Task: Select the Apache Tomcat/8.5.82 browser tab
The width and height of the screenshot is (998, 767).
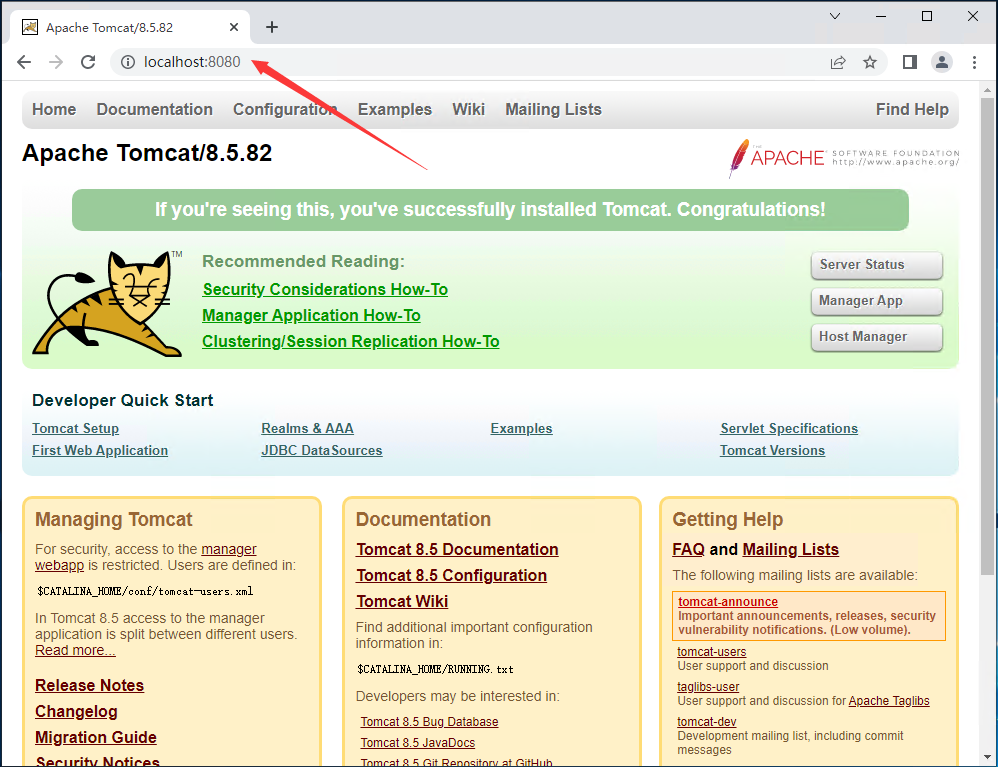Action: coord(130,27)
